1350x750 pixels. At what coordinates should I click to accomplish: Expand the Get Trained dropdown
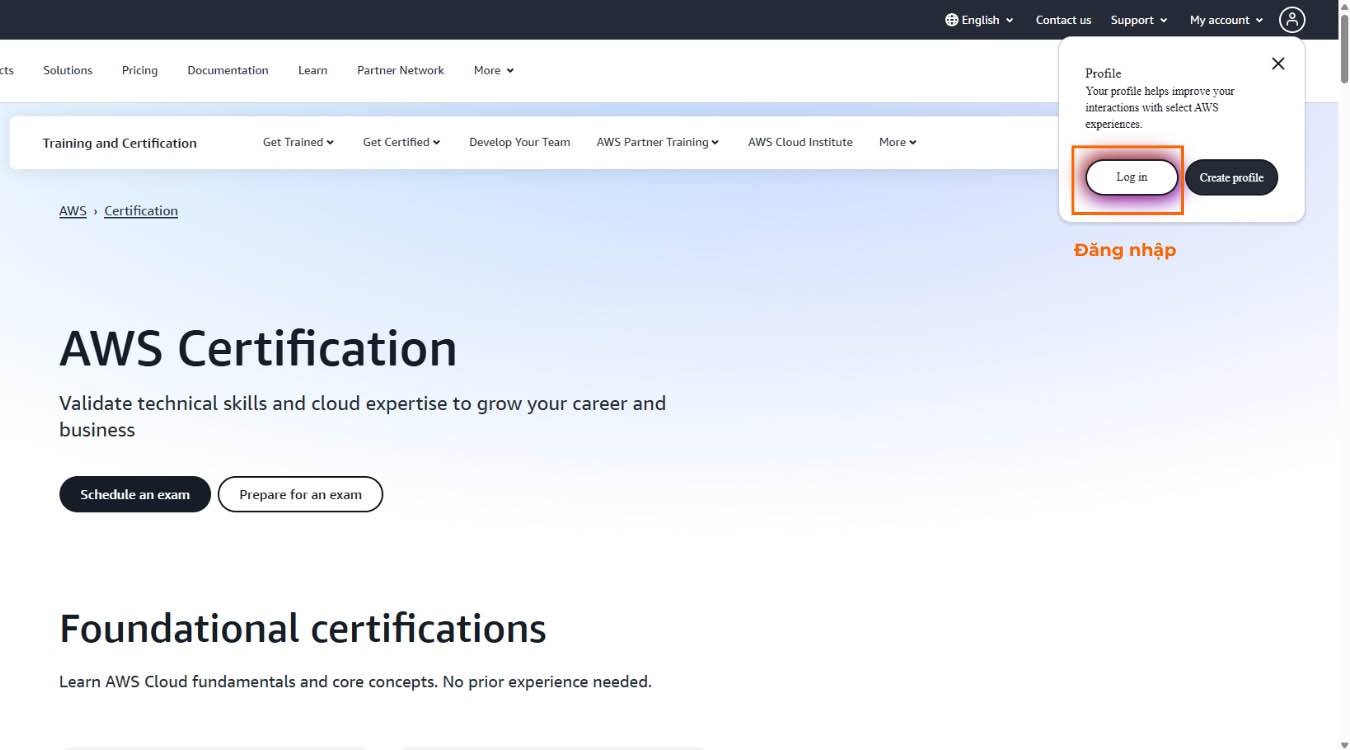(298, 142)
